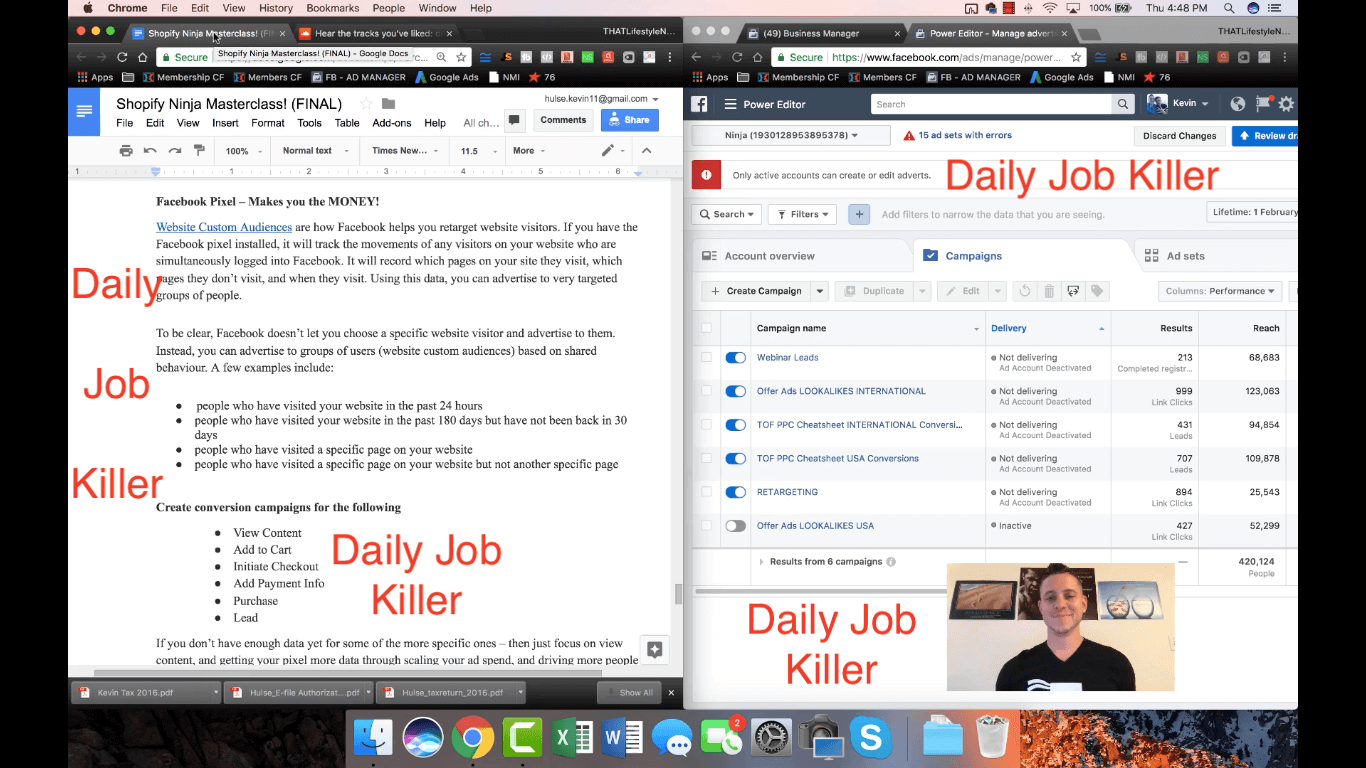
Task: Check the RETARGETING row checkbox
Action: tap(706, 492)
